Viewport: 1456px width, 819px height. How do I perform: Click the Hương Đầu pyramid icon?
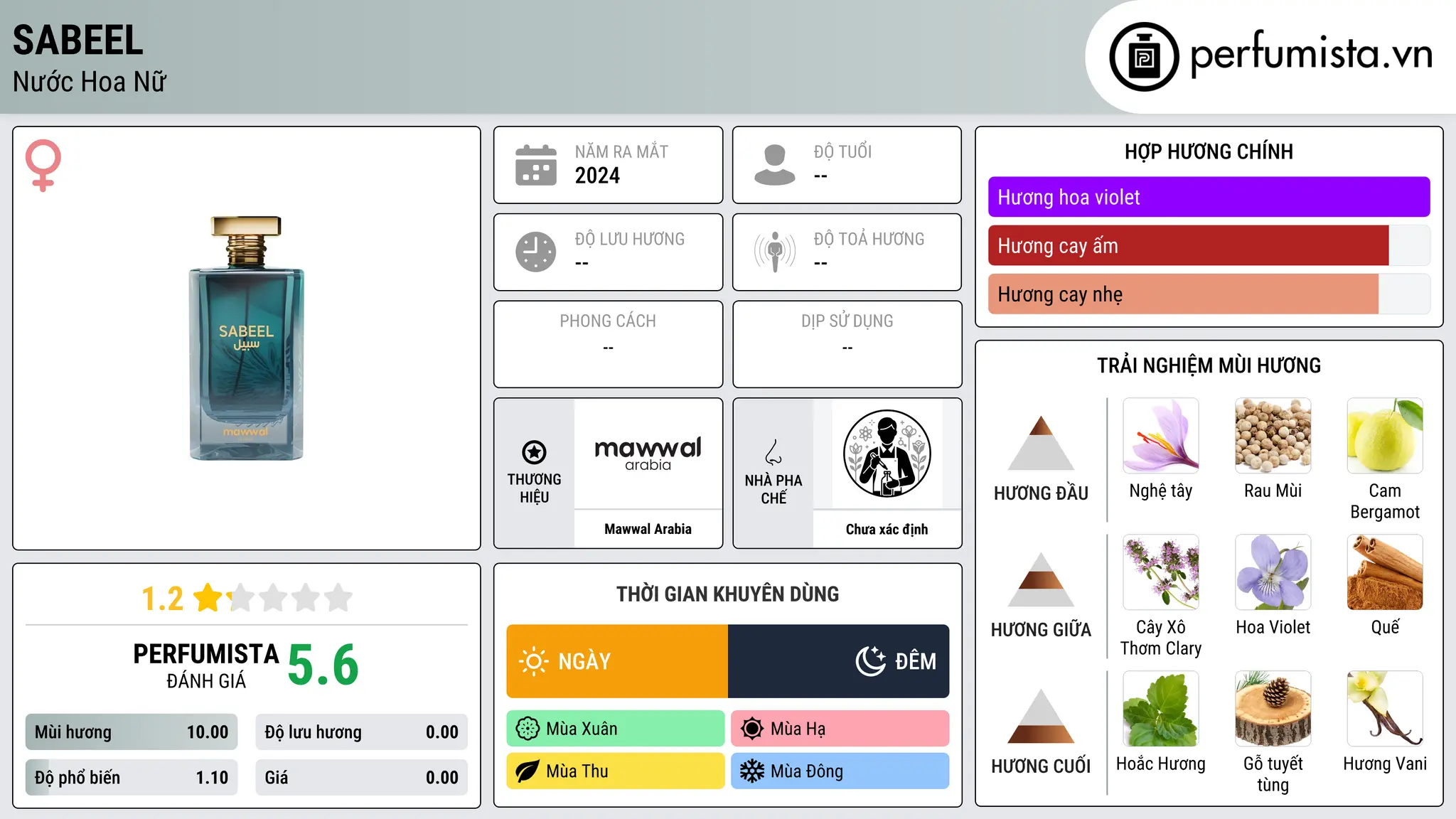[x=1041, y=443]
